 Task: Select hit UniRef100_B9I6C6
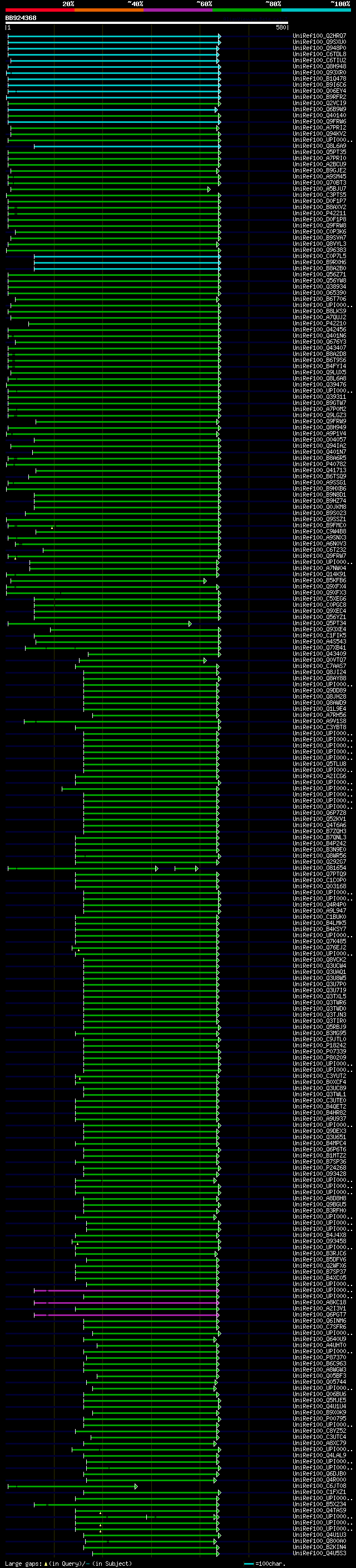(x=319, y=85)
